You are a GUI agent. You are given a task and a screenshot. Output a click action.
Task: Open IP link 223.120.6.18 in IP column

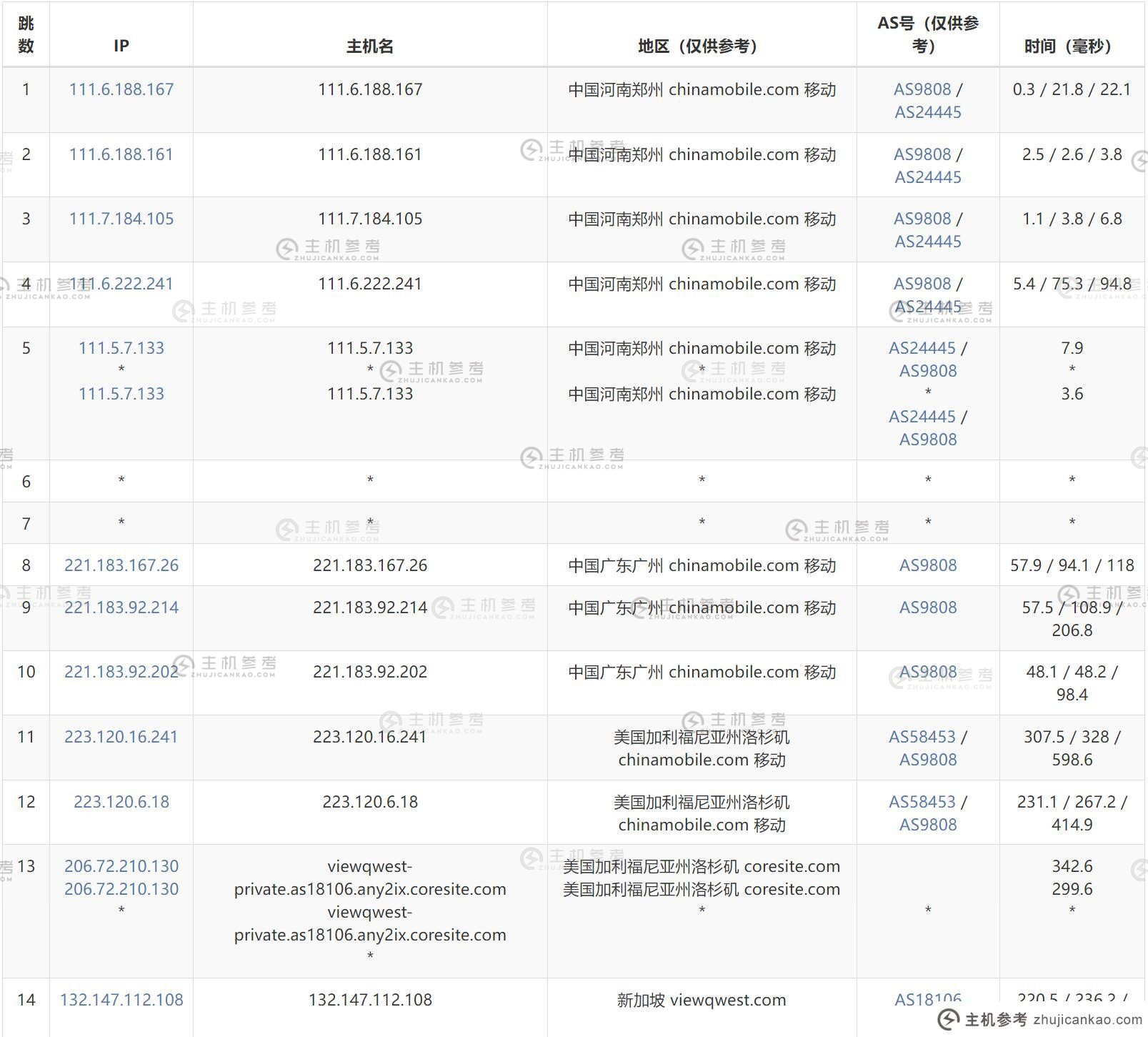[121, 802]
